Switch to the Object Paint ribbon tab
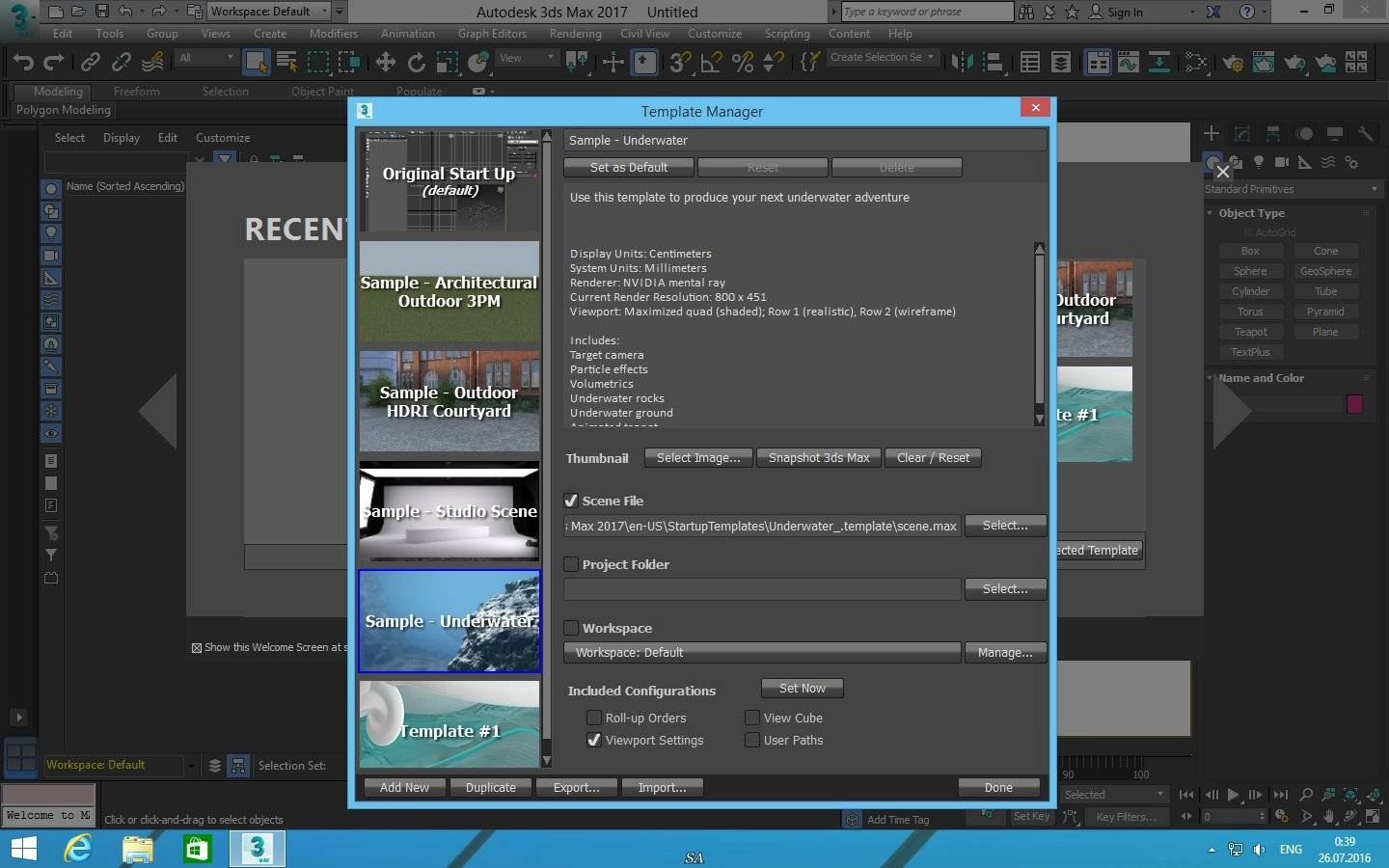Viewport: 1389px width, 868px height. tap(322, 92)
